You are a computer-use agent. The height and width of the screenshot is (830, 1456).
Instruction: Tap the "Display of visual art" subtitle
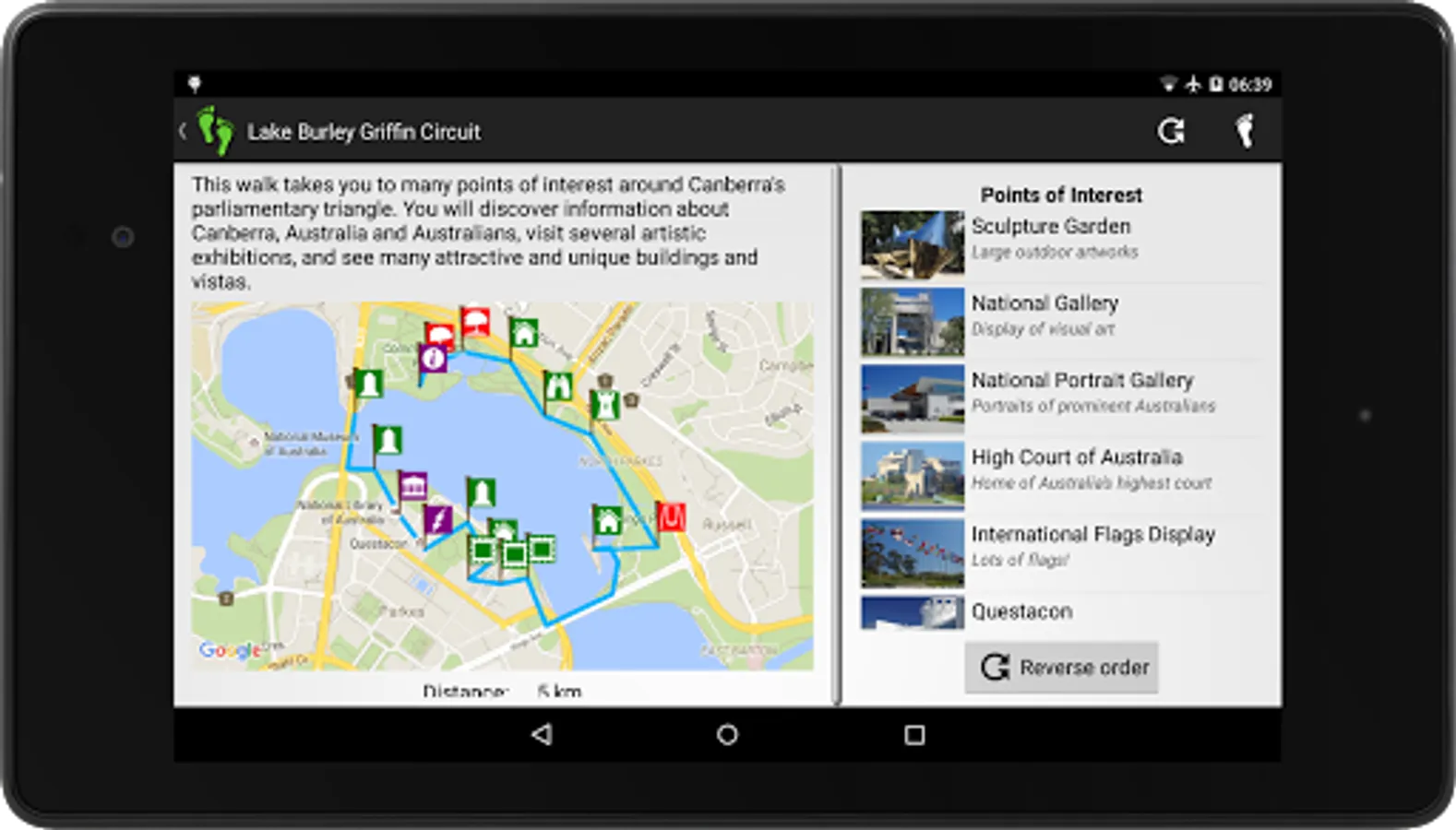click(1043, 329)
